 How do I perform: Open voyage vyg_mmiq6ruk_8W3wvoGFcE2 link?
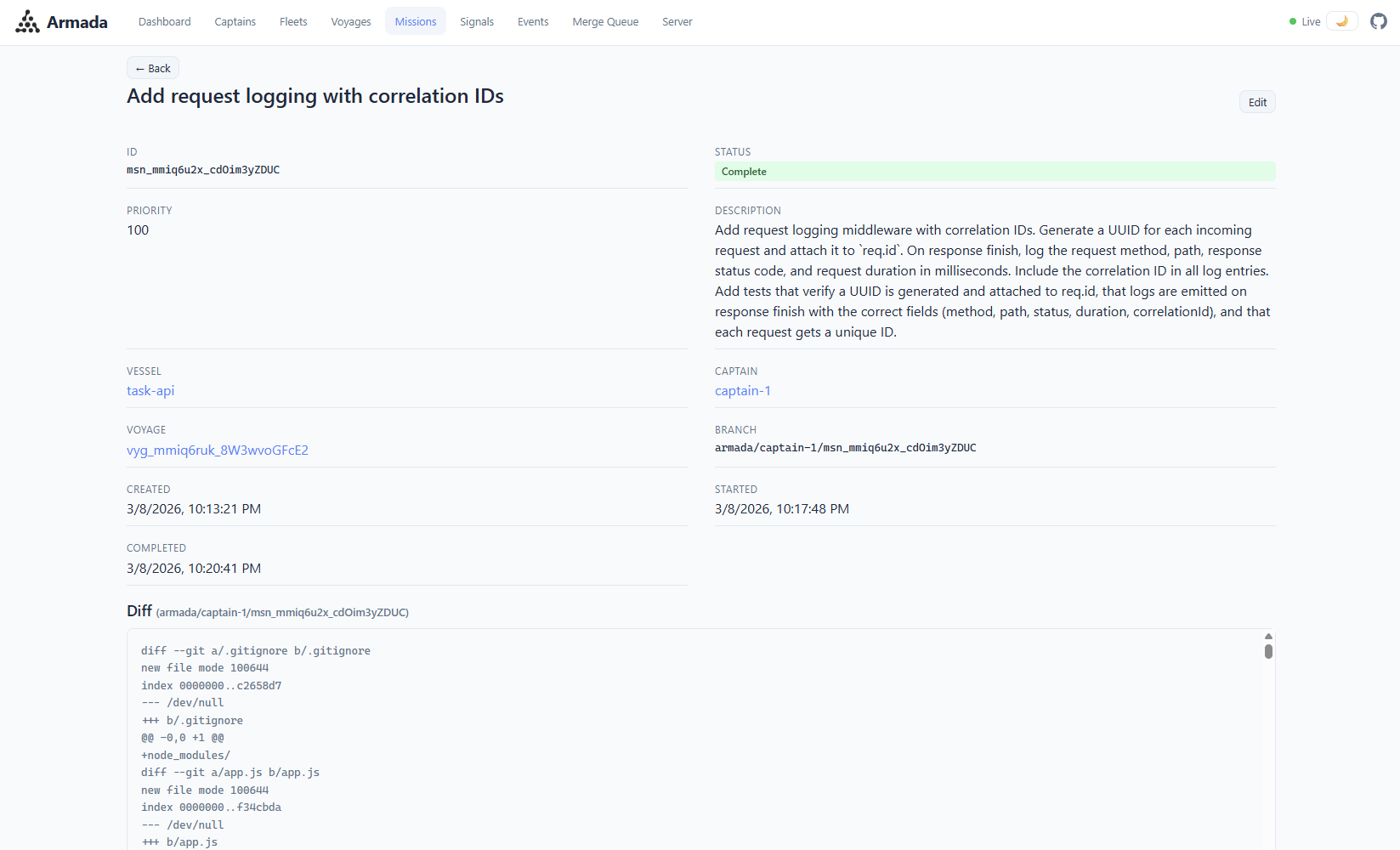pyautogui.click(x=218, y=450)
